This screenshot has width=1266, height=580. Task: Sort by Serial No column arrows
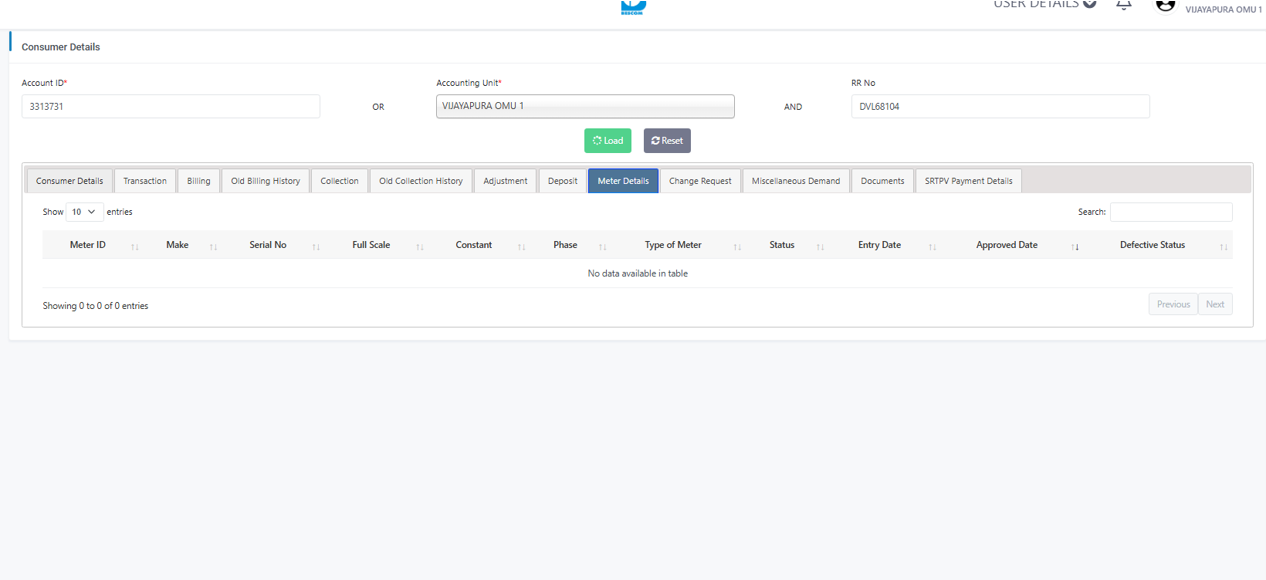coord(316,246)
